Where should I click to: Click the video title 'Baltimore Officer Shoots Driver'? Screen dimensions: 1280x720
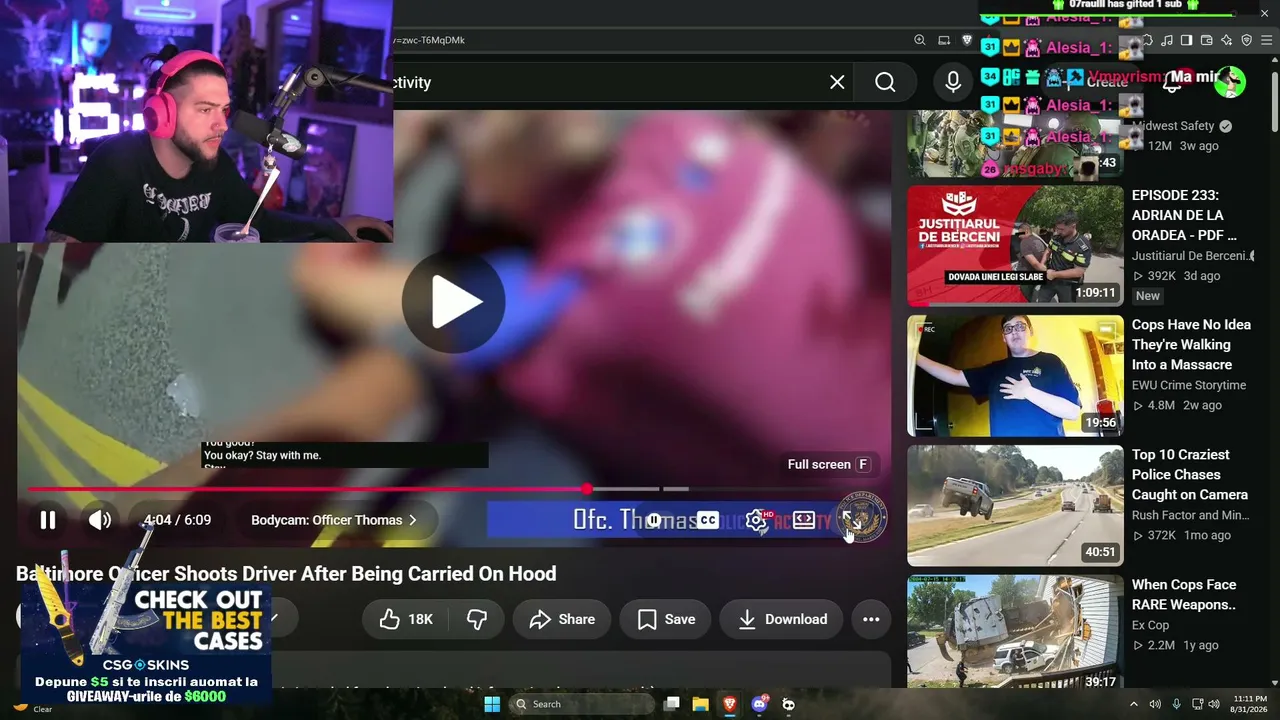(x=286, y=574)
